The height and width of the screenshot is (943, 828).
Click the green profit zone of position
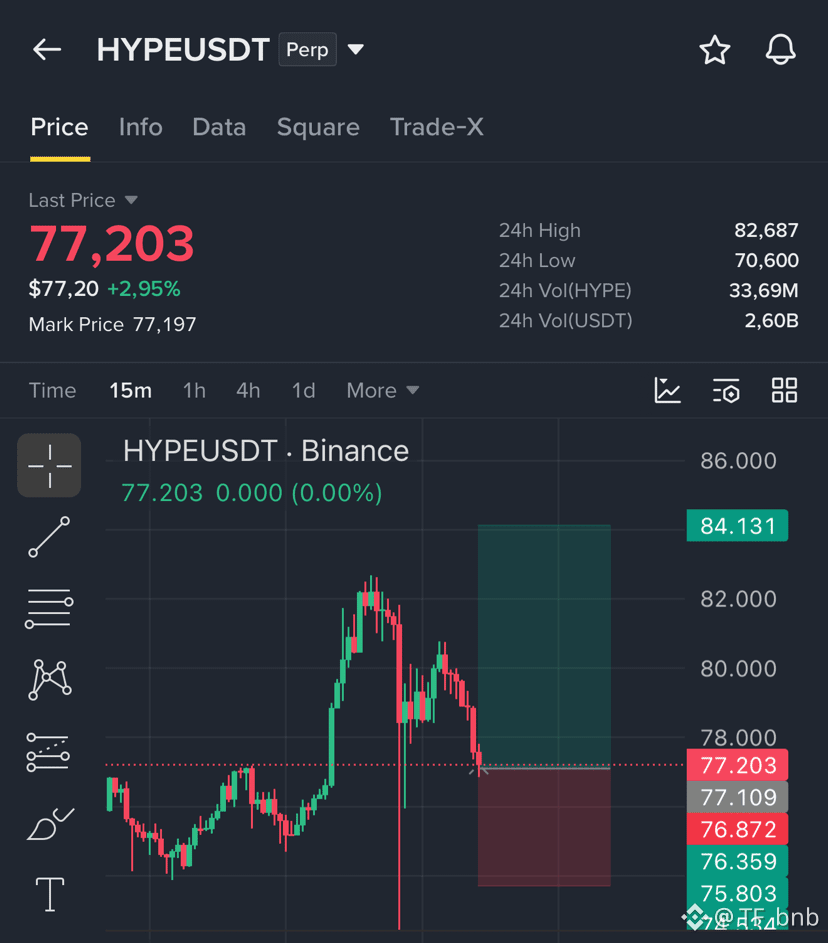coord(544,645)
